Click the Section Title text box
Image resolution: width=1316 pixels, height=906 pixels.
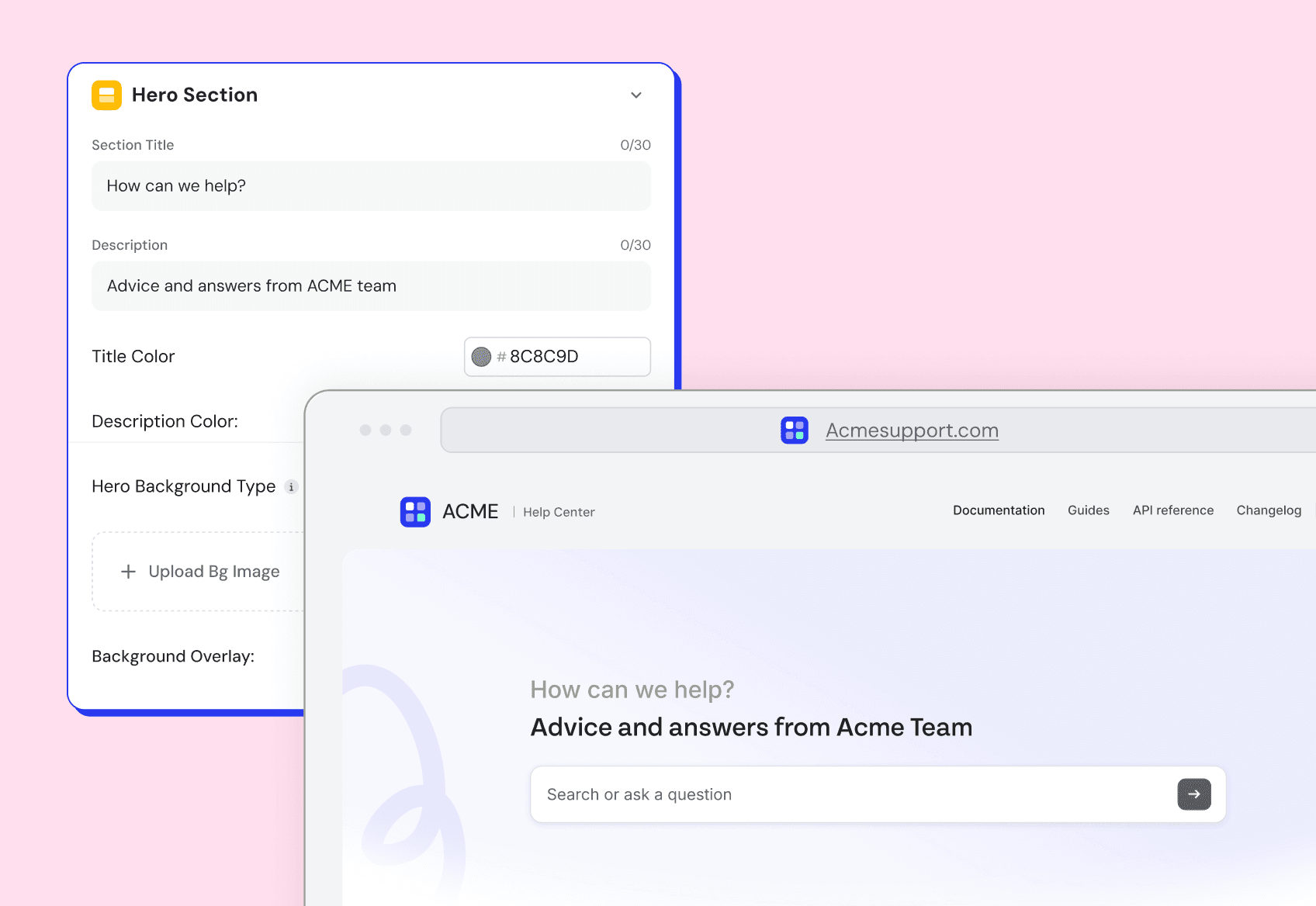371,186
